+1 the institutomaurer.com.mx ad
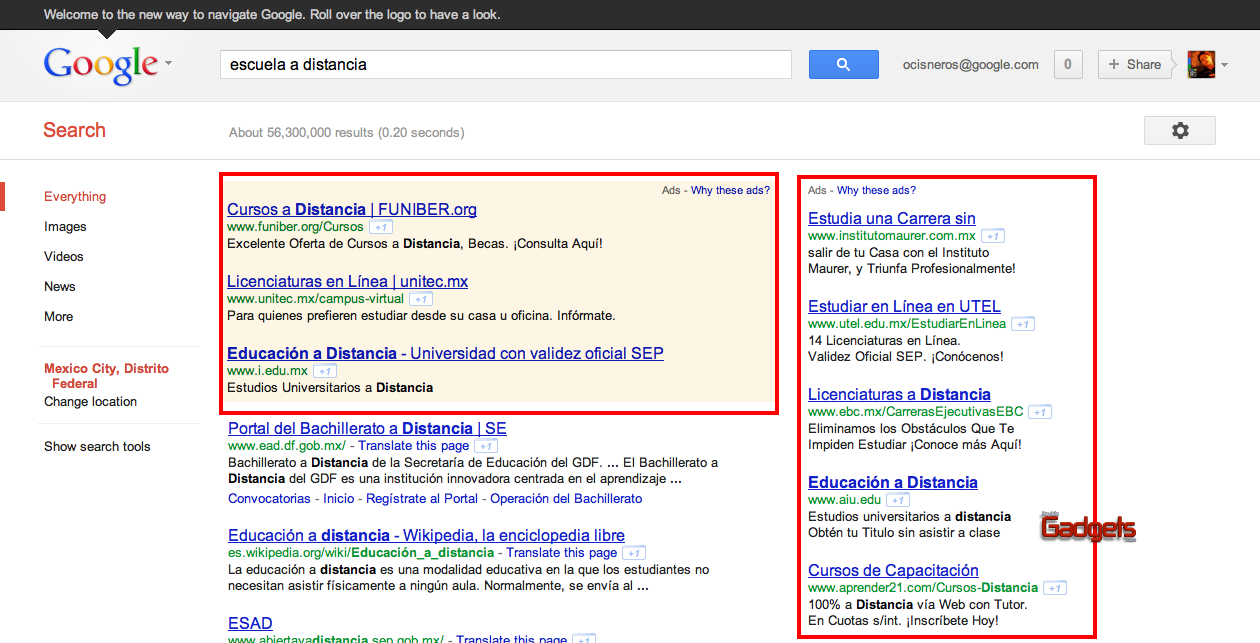This screenshot has width=1260, height=643. (x=993, y=236)
